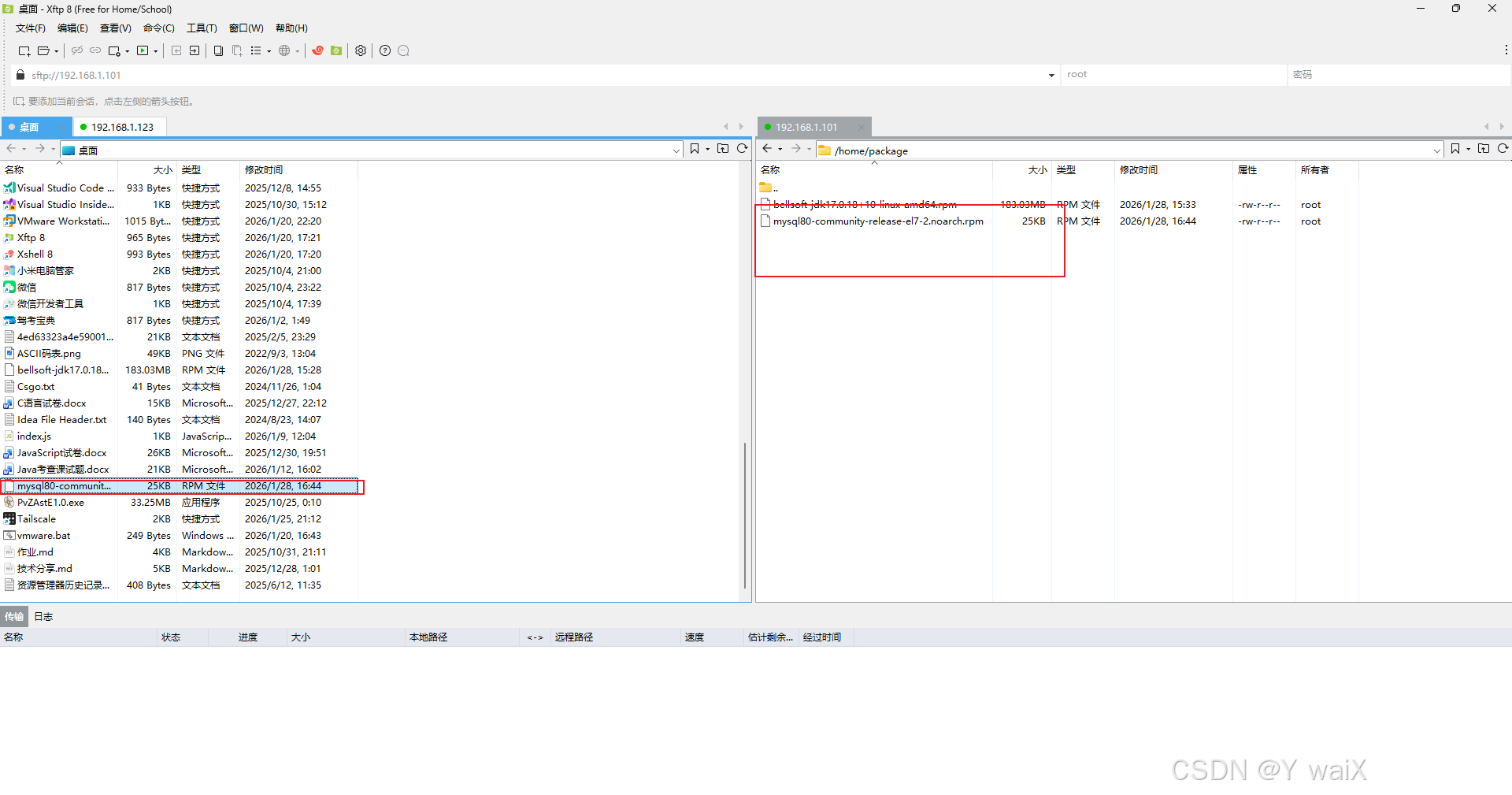Click the reconnect (chain link) toolbar icon
The image size is (1512, 795).
(95, 50)
